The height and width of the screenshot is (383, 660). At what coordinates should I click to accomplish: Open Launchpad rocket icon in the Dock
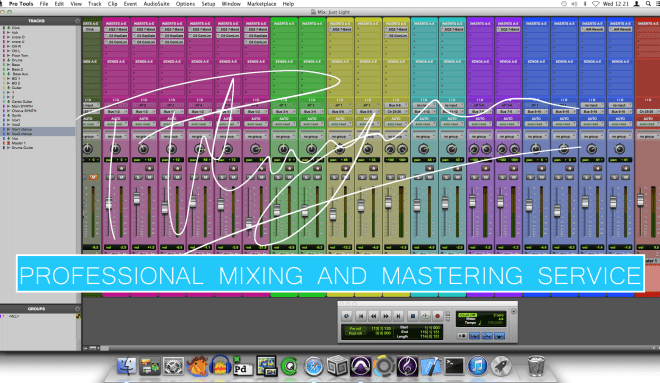click(x=501, y=366)
